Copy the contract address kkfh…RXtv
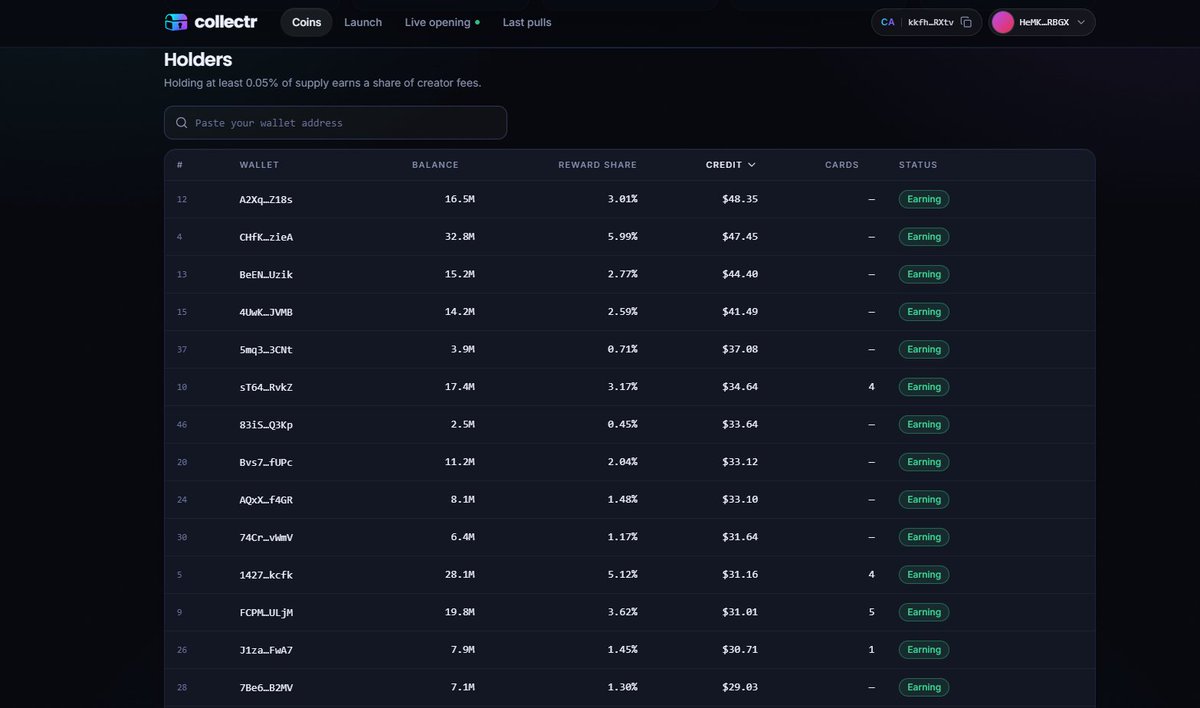This screenshot has height=708, width=1200. (966, 22)
